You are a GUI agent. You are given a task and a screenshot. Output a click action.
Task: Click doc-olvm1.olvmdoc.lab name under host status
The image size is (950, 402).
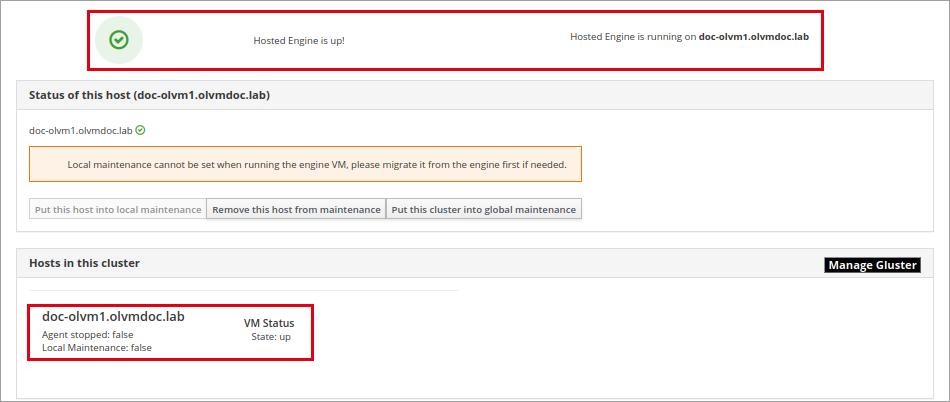click(x=81, y=130)
